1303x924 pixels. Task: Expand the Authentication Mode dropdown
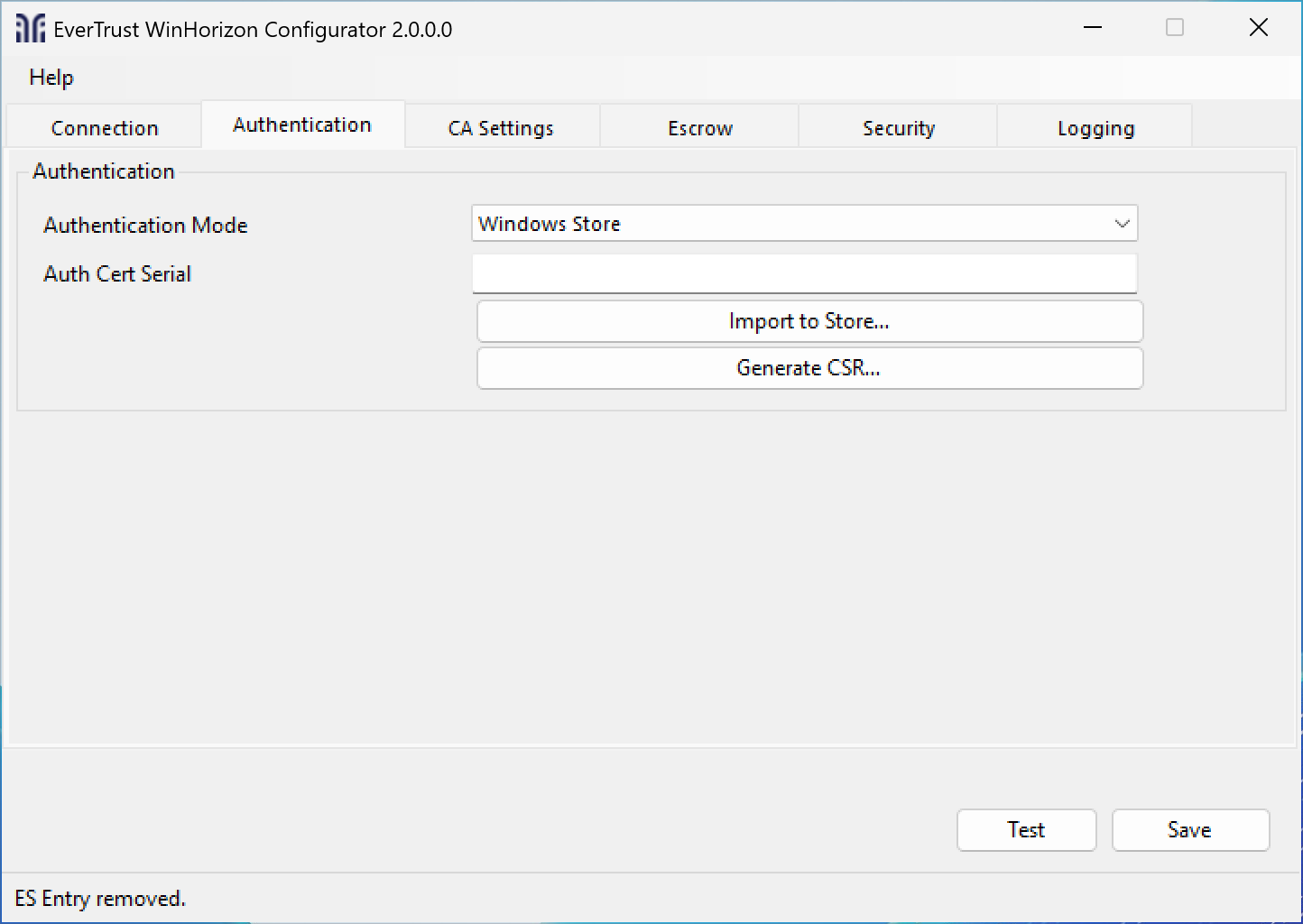804,224
